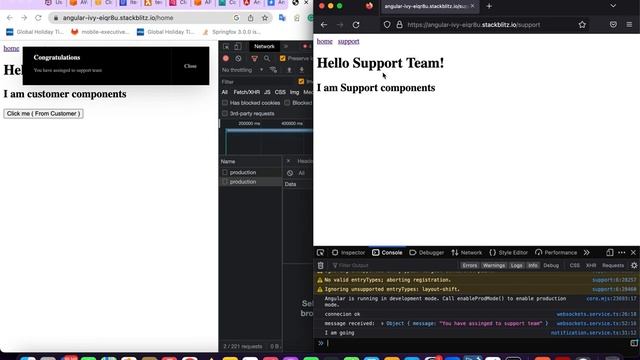640x360 pixels.
Task: Check the Has blocked cookies checkbox
Action: [225, 103]
